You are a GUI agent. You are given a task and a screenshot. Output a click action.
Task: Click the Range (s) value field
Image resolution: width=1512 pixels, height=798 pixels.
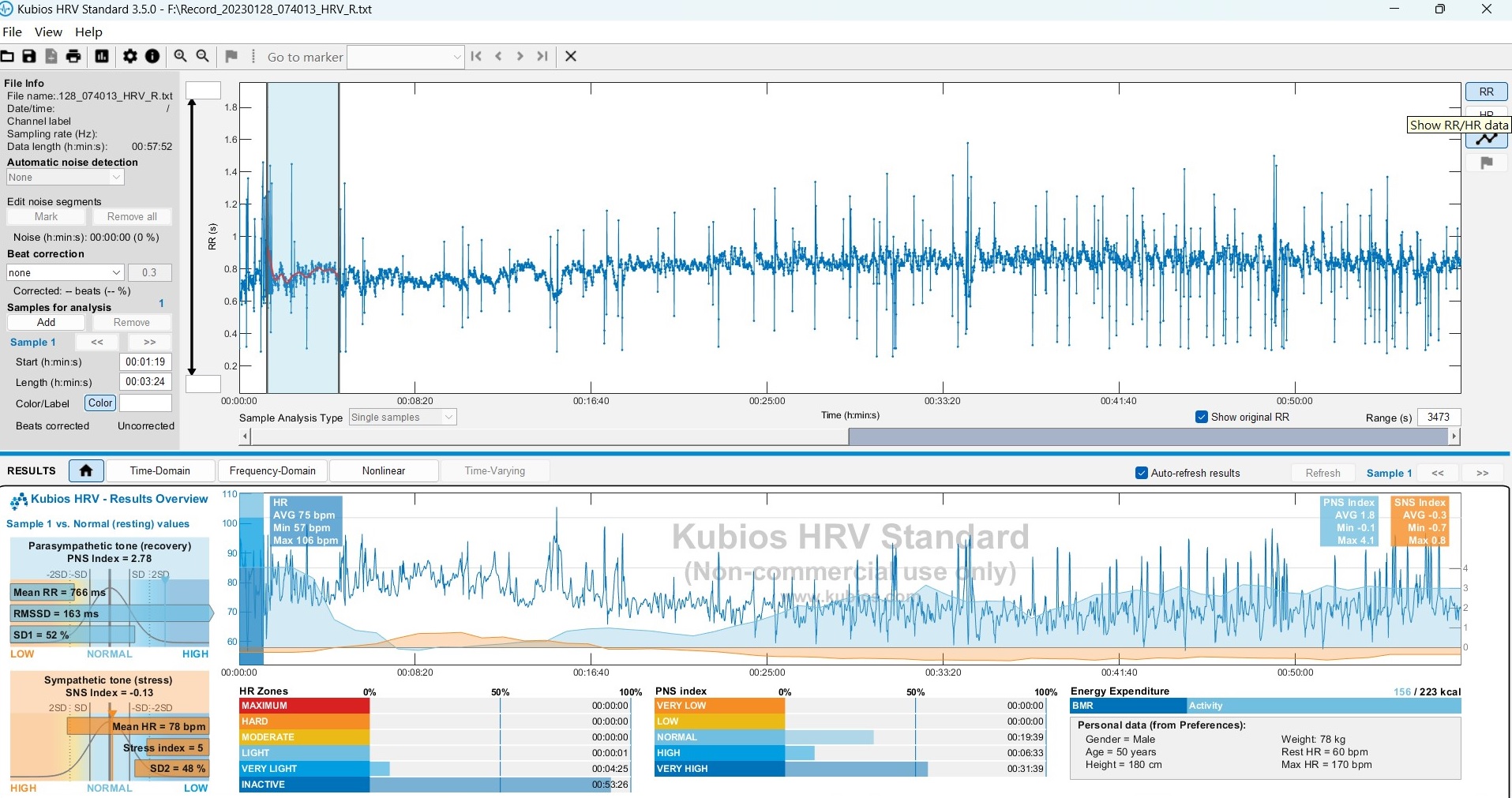1439,417
